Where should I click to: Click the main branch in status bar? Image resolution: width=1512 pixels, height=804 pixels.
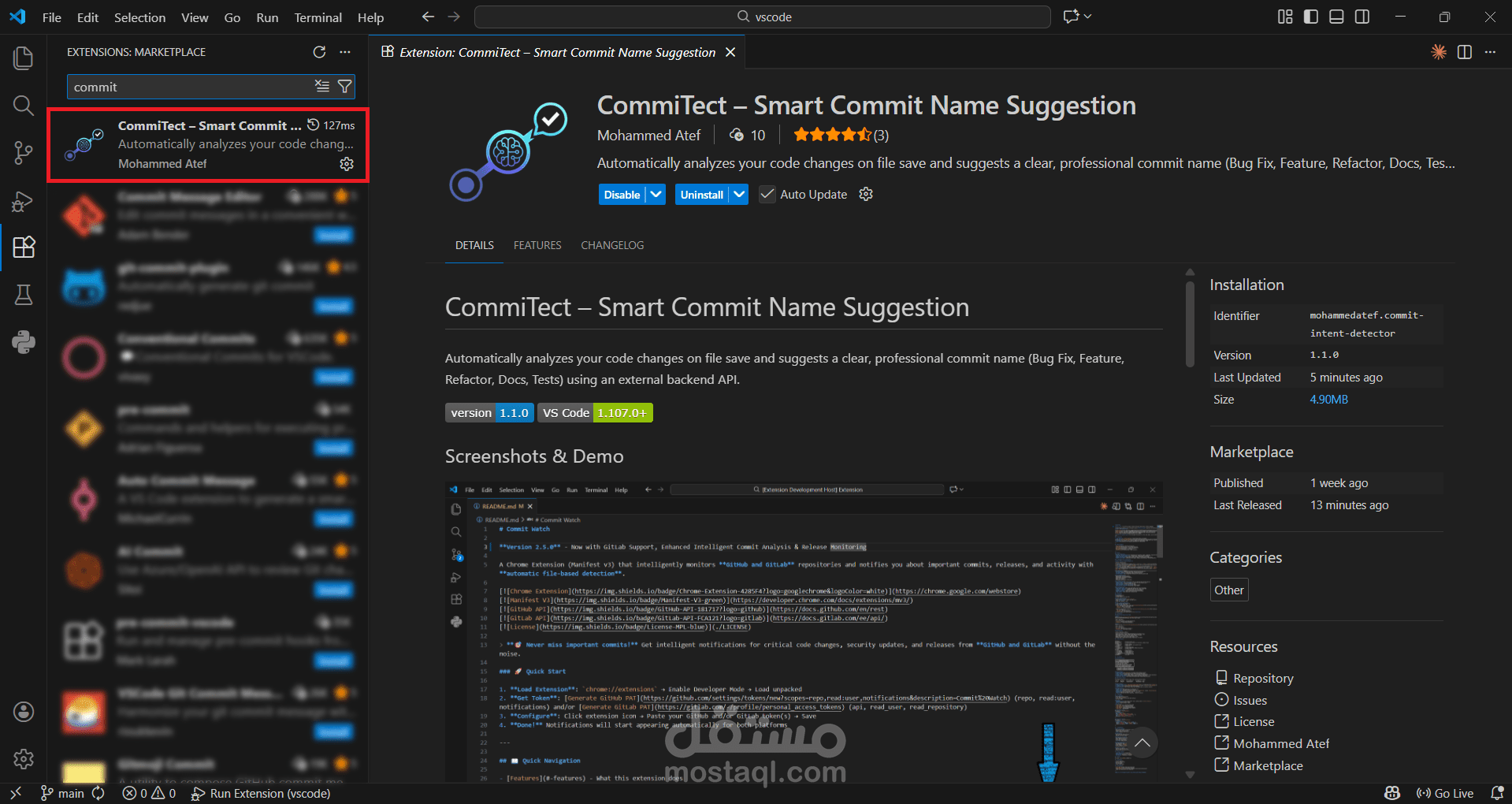[62, 793]
